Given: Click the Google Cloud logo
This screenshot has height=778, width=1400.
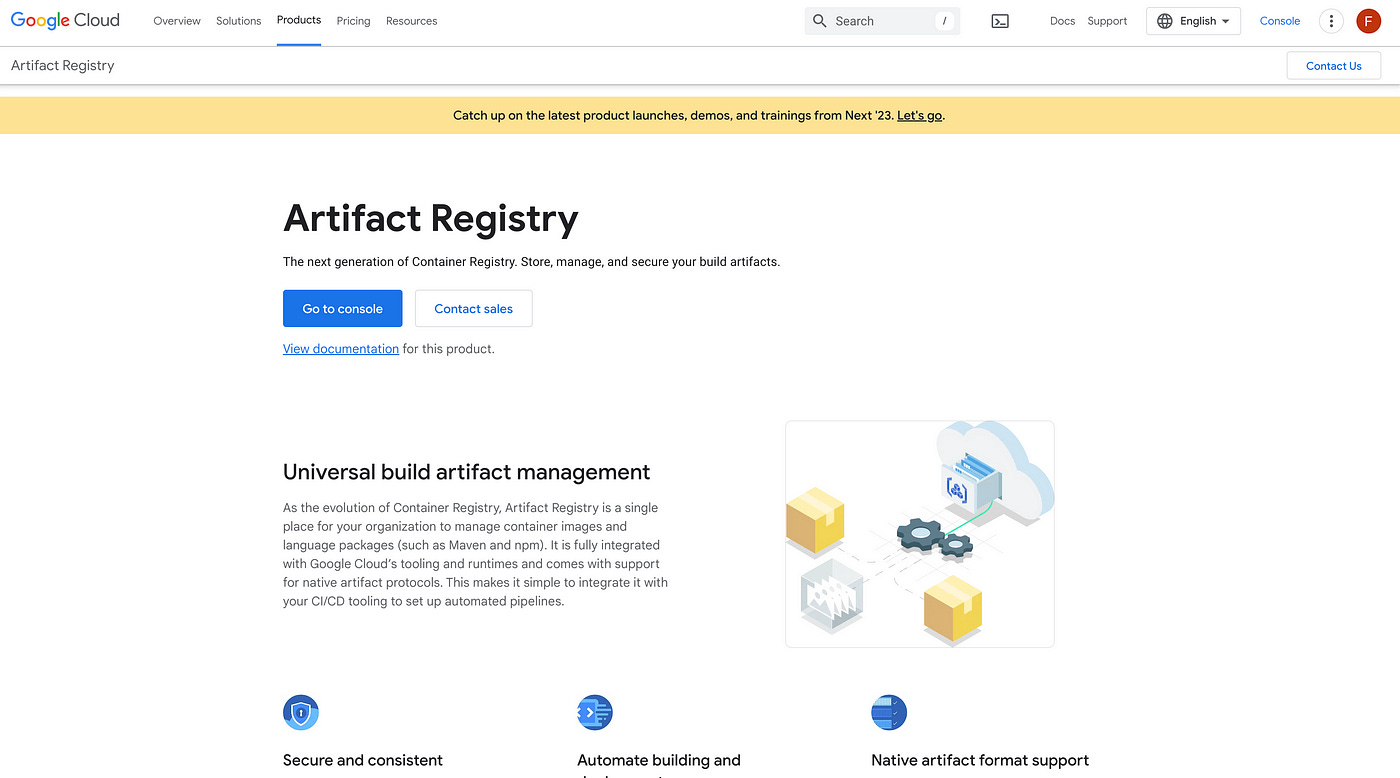Looking at the screenshot, I should (x=65, y=20).
